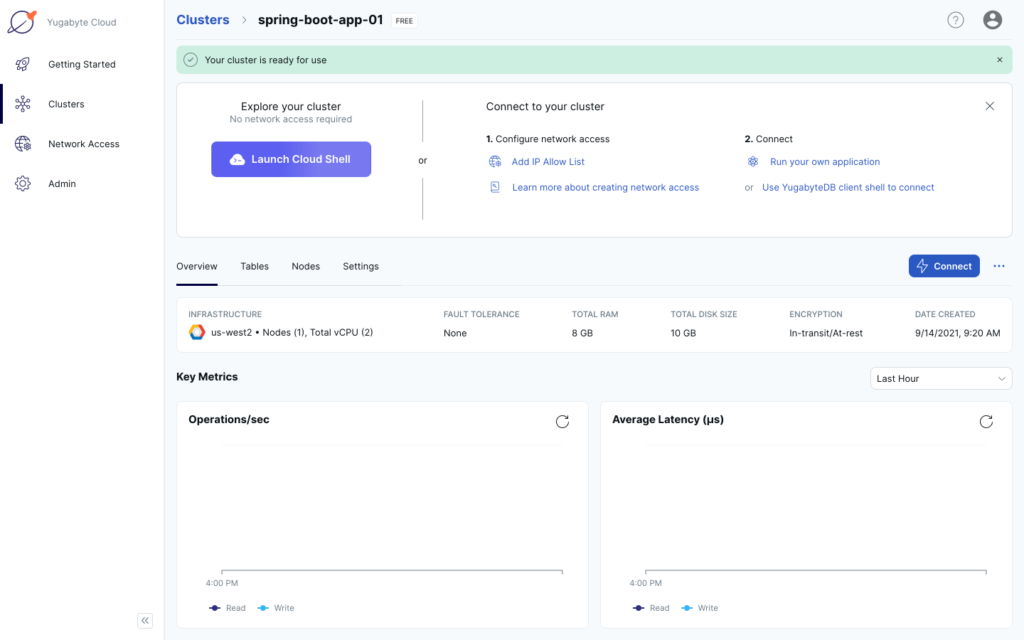This screenshot has height=640, width=1024.
Task: Open the Last Hour time range dropdown
Action: pyautogui.click(x=940, y=378)
